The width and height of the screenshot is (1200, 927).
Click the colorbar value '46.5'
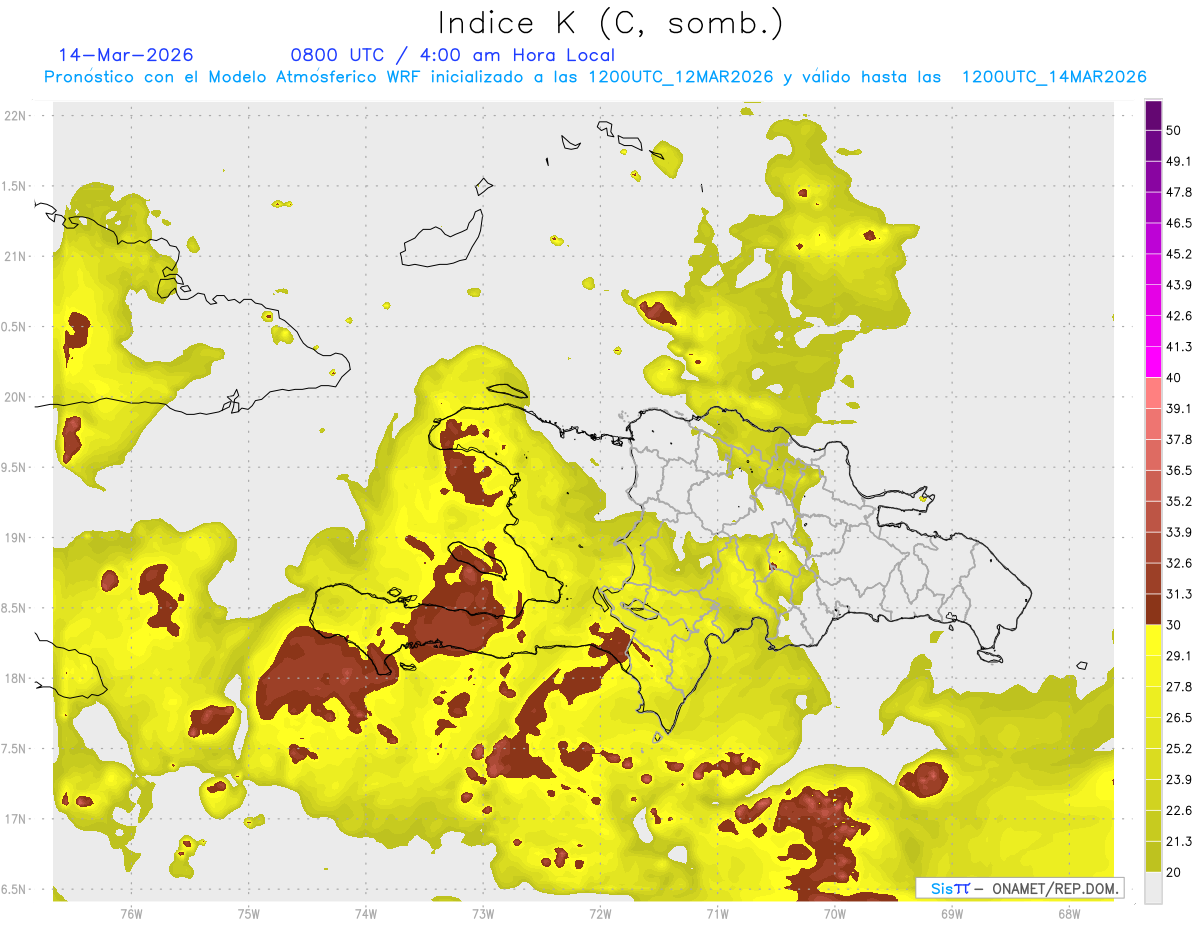pyautogui.click(x=1179, y=224)
